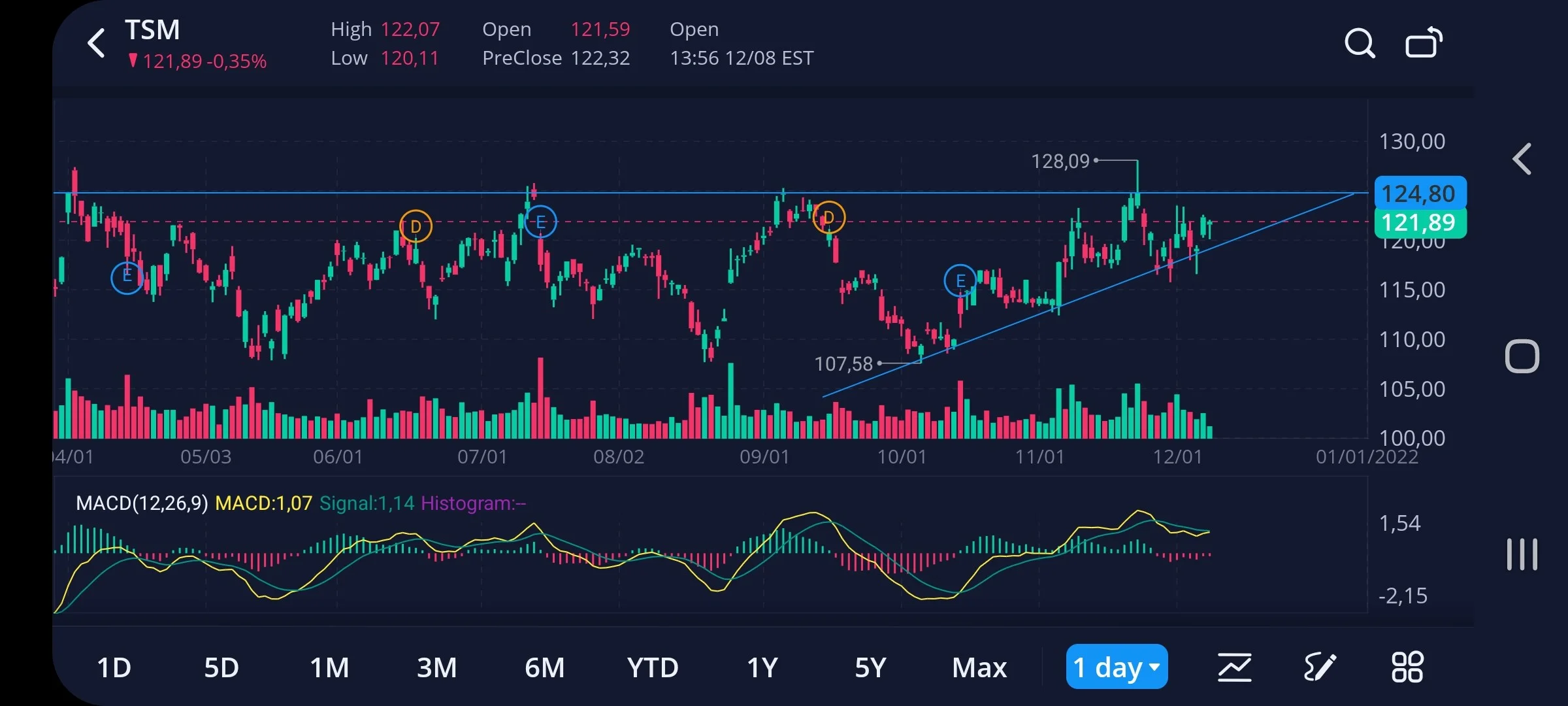
Task: Select the 3M time range
Action: pyautogui.click(x=437, y=667)
